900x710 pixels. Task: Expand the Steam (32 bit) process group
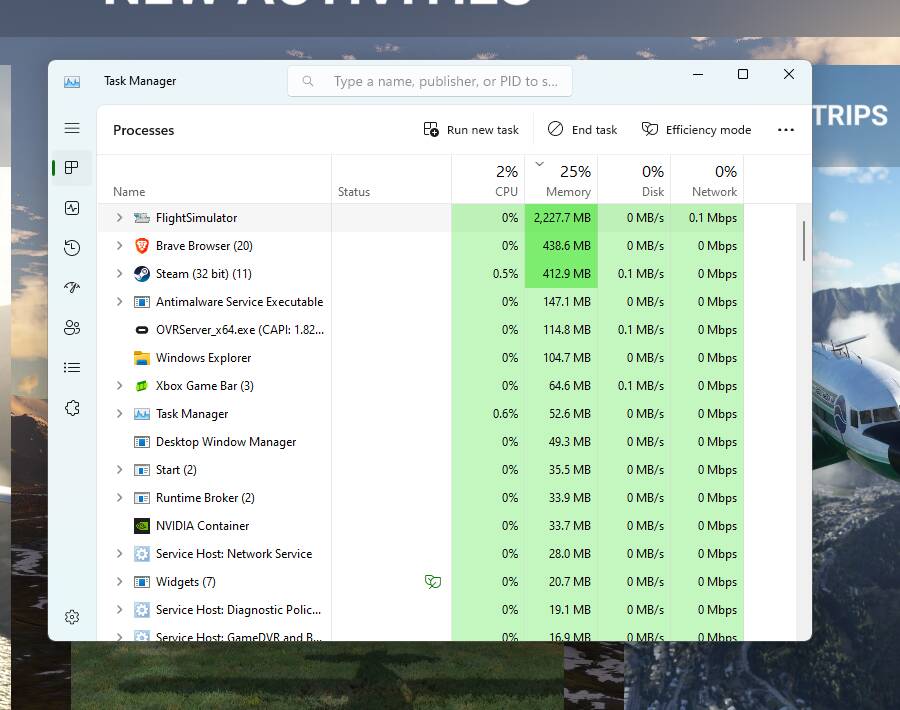point(119,274)
